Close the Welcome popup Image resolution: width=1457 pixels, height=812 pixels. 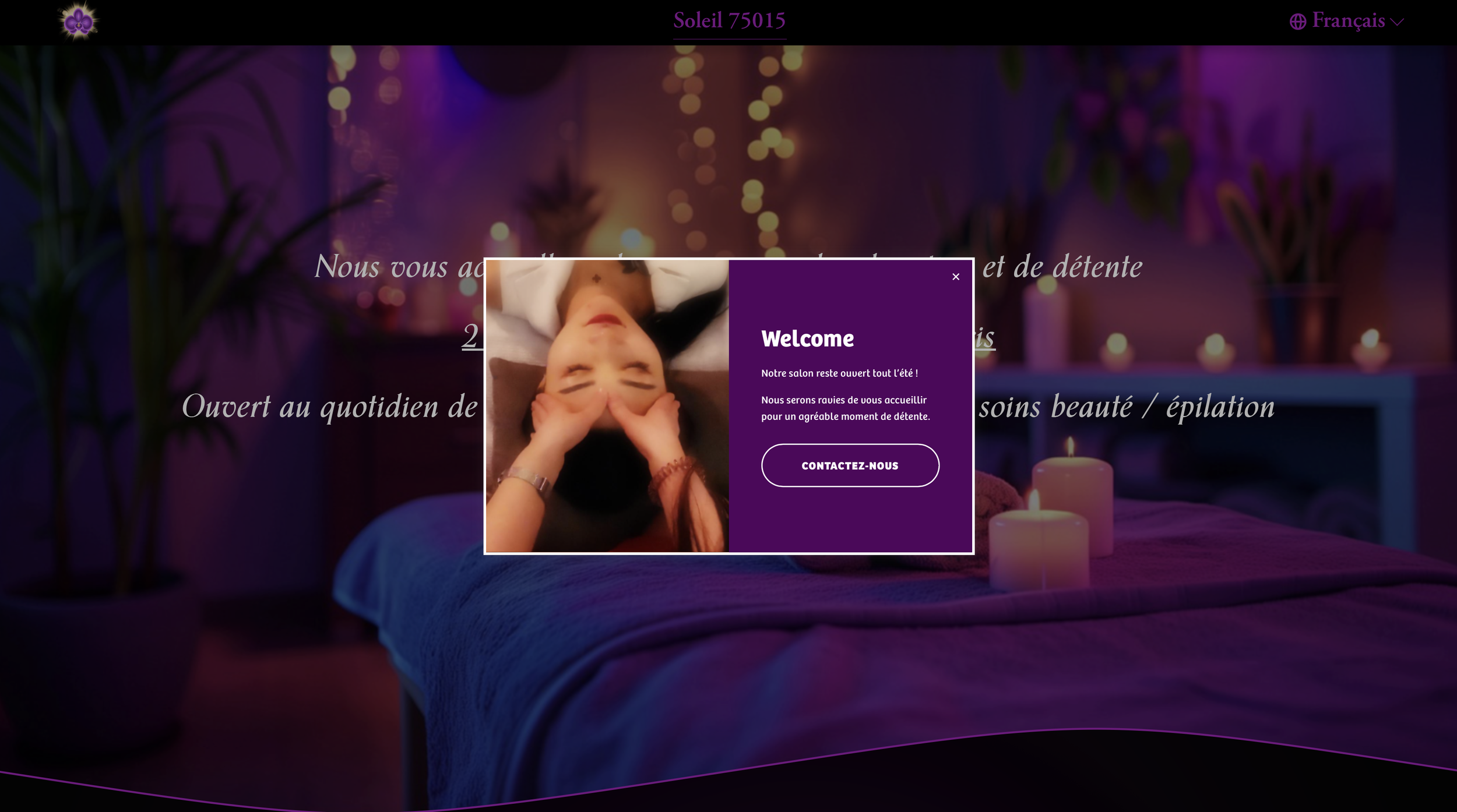click(956, 277)
